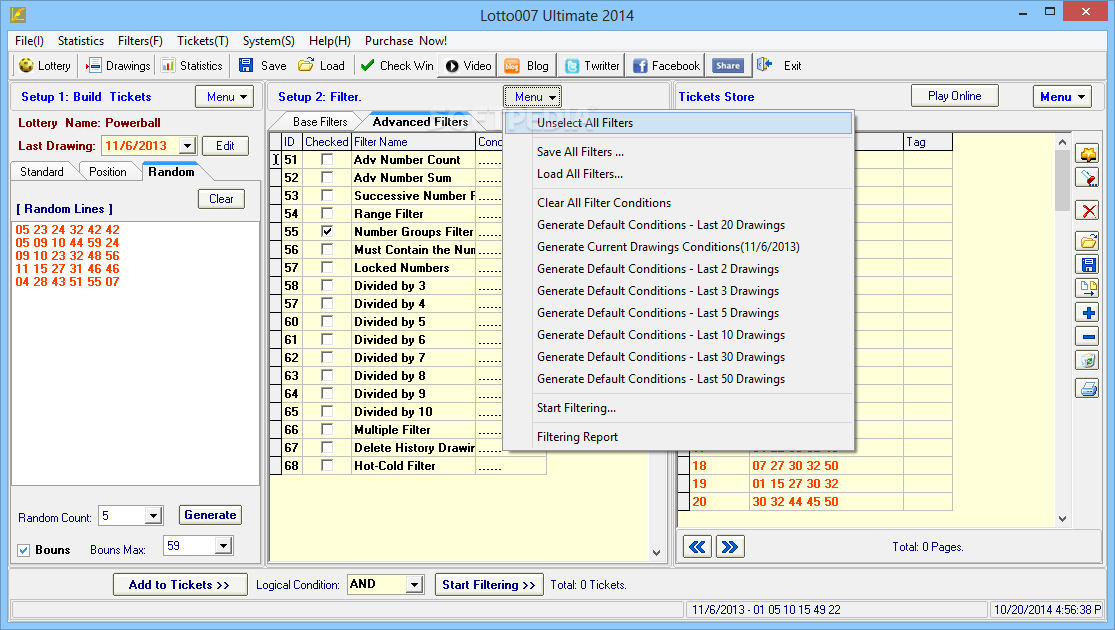Image resolution: width=1115 pixels, height=630 pixels.
Task: Click the red X delete icon in Tickets Store
Action: coord(1087,210)
